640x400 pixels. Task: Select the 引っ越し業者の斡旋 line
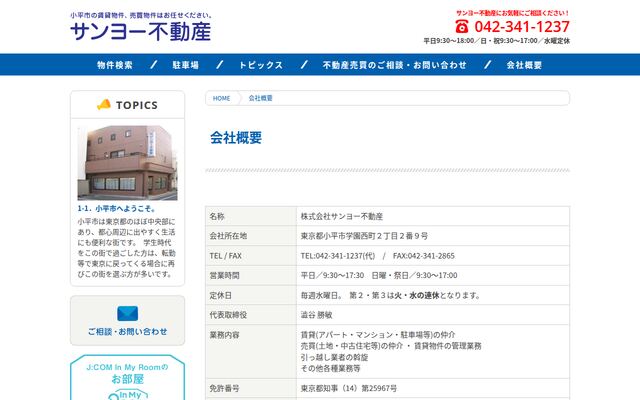(334, 357)
